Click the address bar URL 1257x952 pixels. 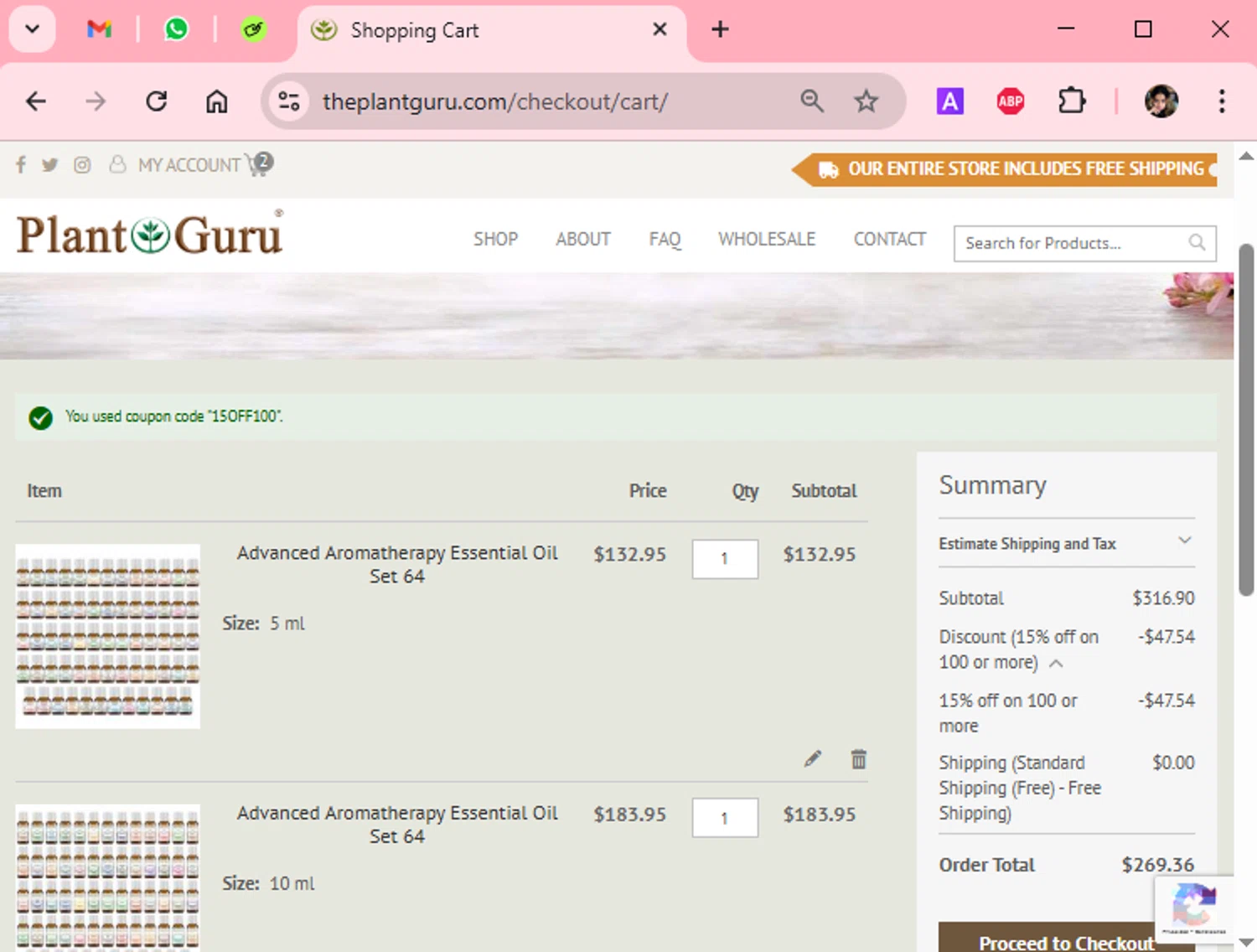pyautogui.click(x=495, y=101)
